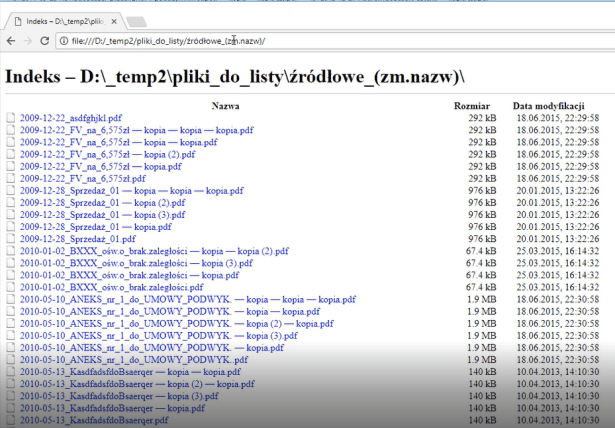
Task: Click the browser Forward arrow
Action: pos(27,41)
